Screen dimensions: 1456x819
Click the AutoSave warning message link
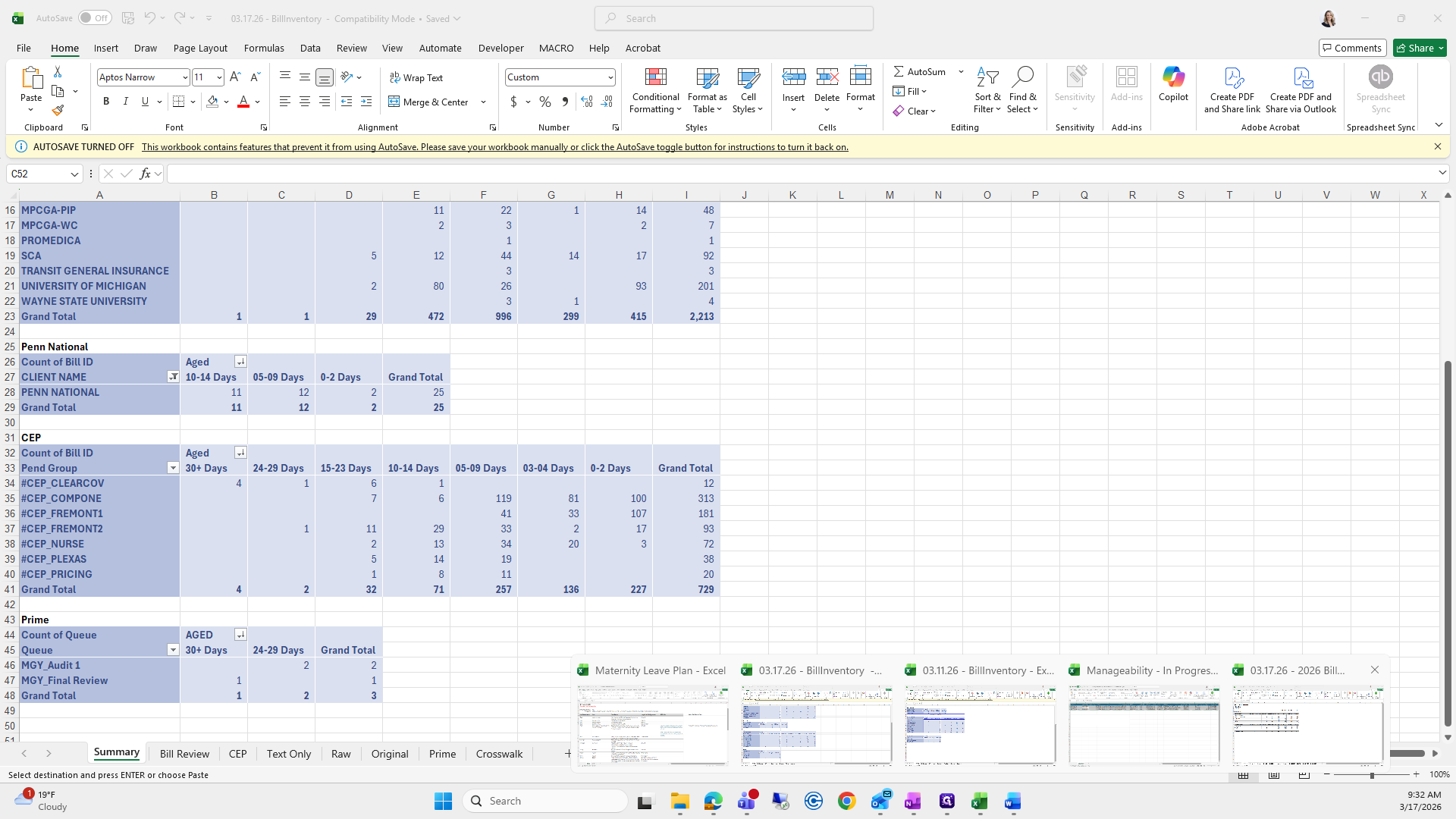(494, 147)
